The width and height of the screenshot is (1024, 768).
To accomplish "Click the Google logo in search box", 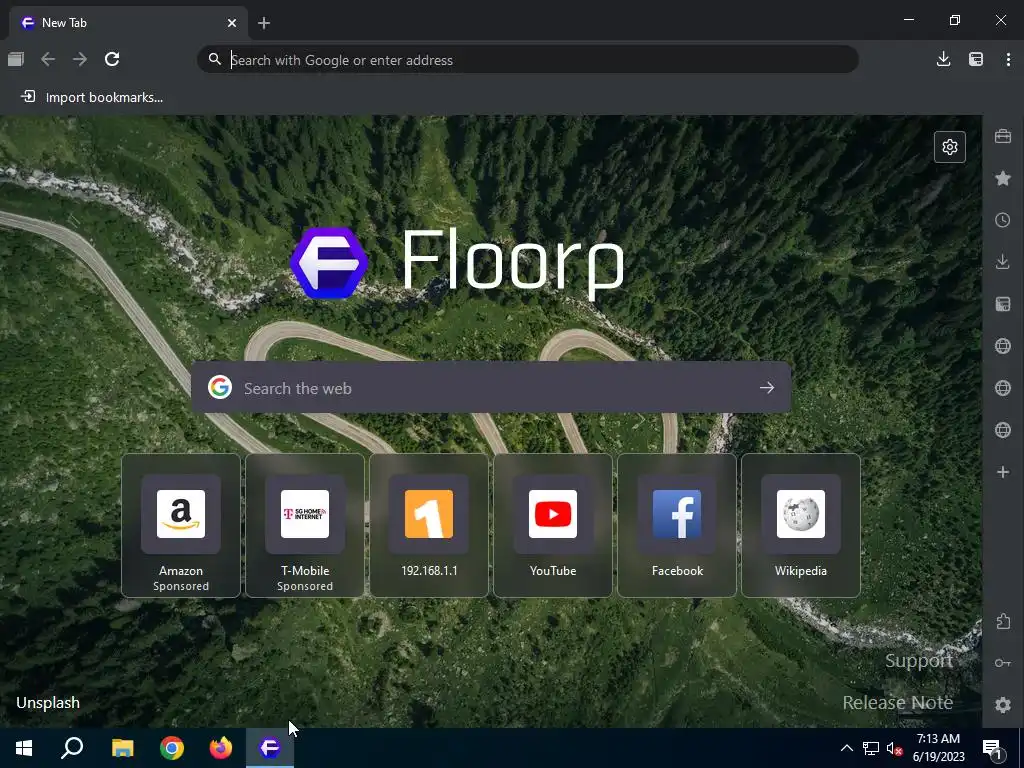I will (x=220, y=387).
